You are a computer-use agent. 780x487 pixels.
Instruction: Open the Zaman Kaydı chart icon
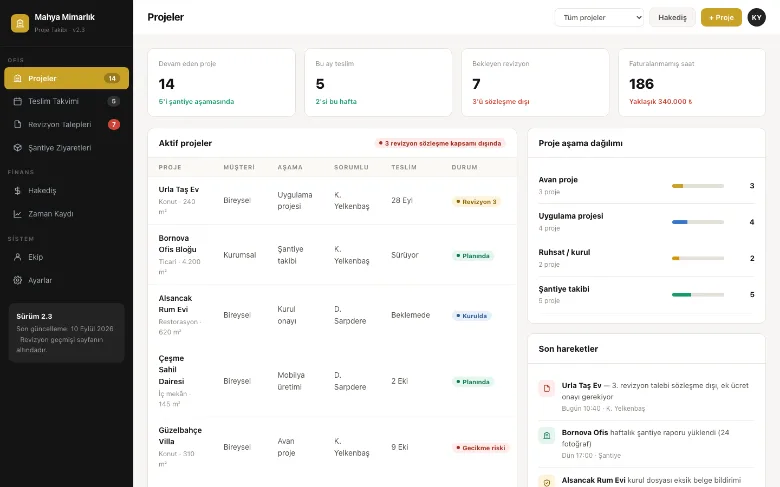tap(17, 214)
